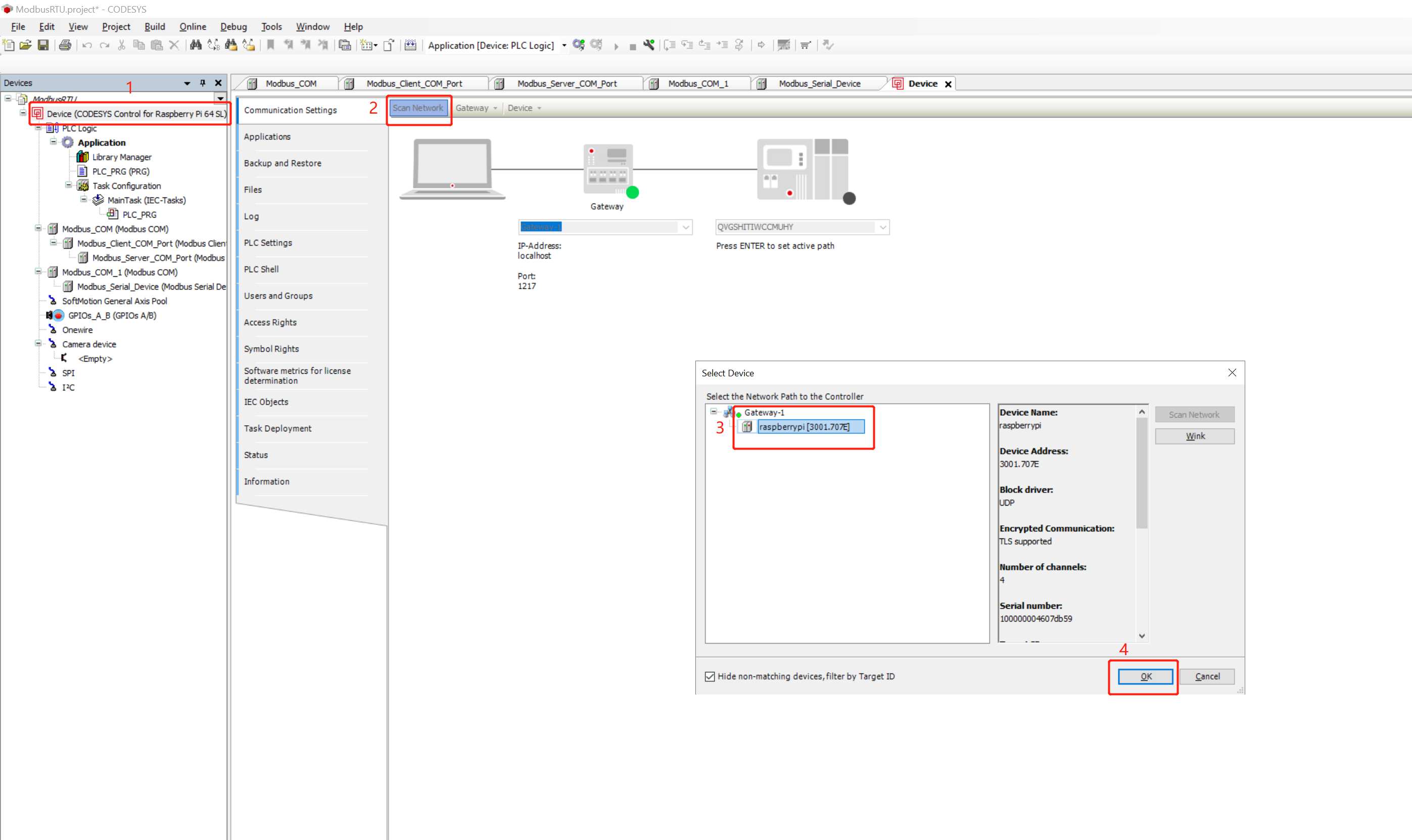Click the Redo arrow icon

pyautogui.click(x=104, y=45)
